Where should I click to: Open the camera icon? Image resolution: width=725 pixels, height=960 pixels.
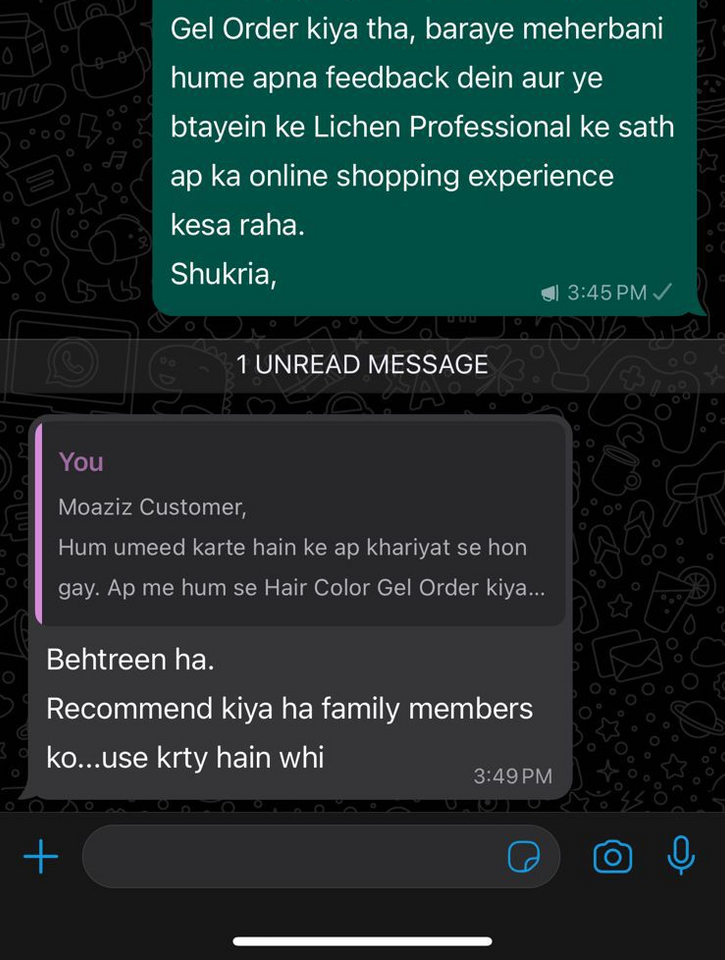[x=612, y=856]
